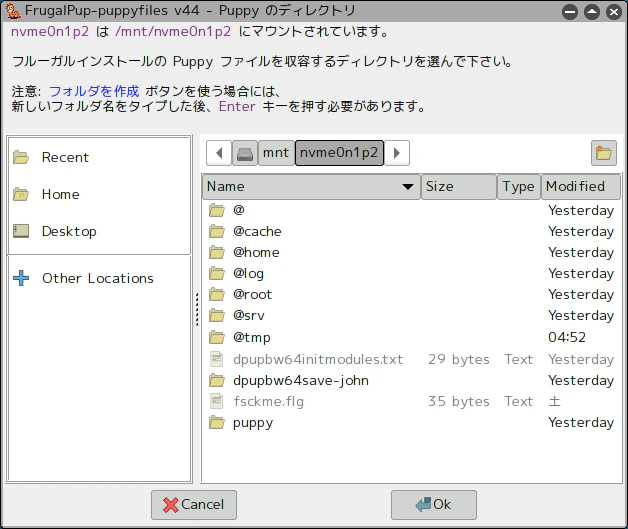This screenshot has height=529, width=628.
Task: Select the nvme0n1p2 path segment
Action: tap(339, 153)
